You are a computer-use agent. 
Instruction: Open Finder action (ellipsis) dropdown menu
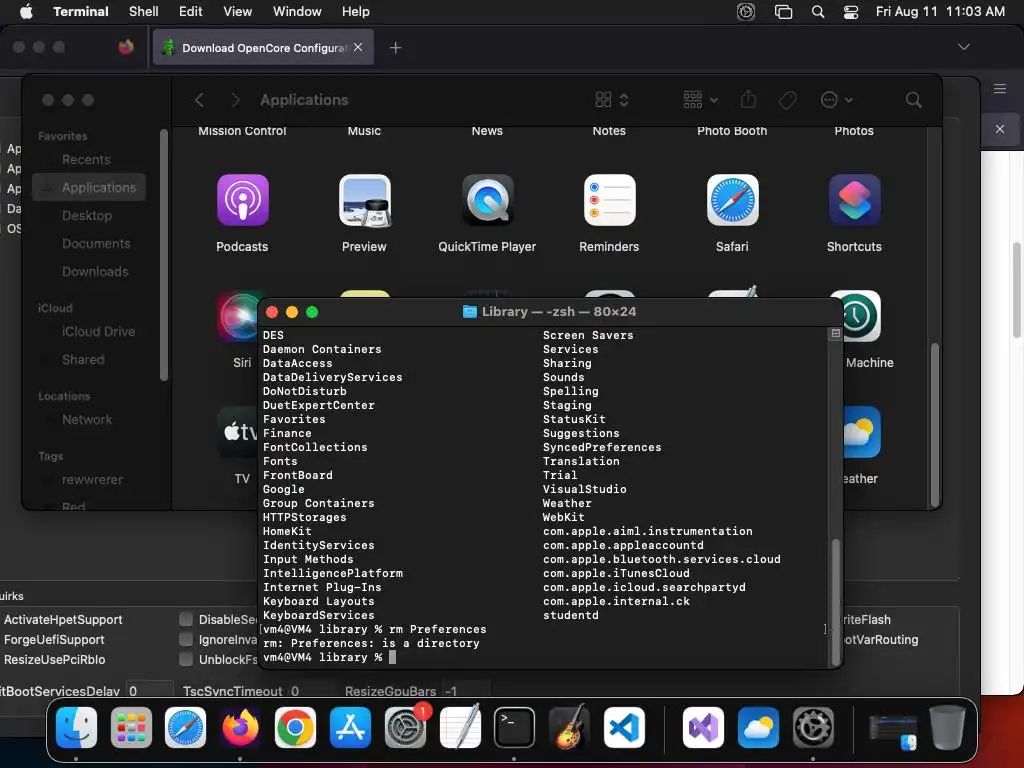[837, 100]
